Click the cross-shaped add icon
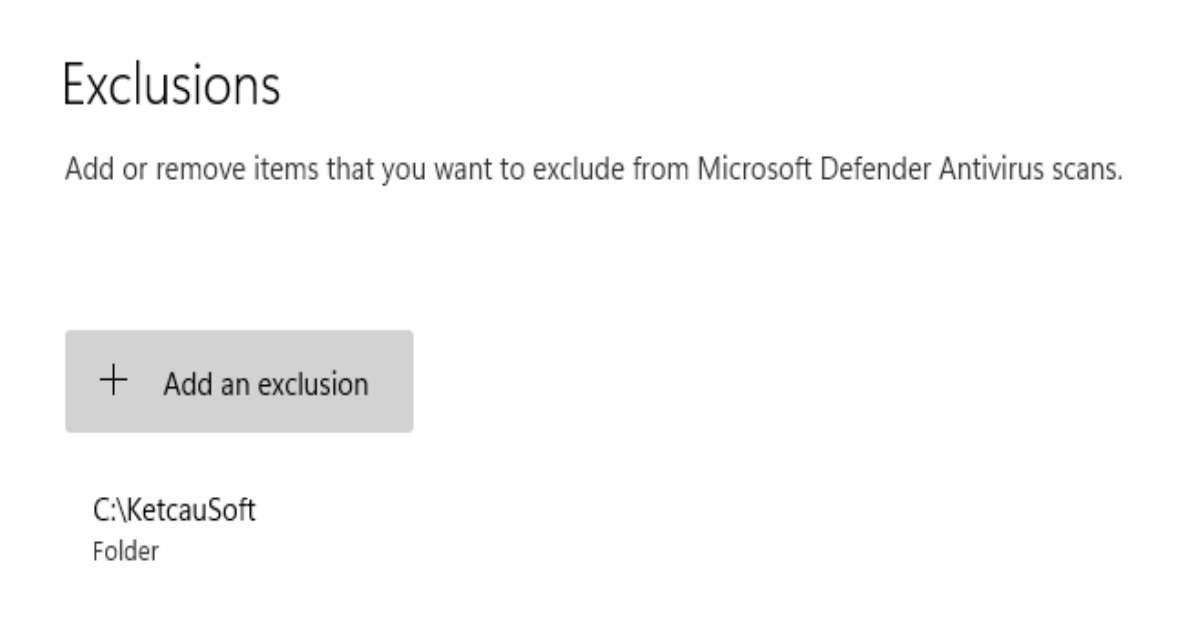The width and height of the screenshot is (1200, 630). tap(115, 382)
